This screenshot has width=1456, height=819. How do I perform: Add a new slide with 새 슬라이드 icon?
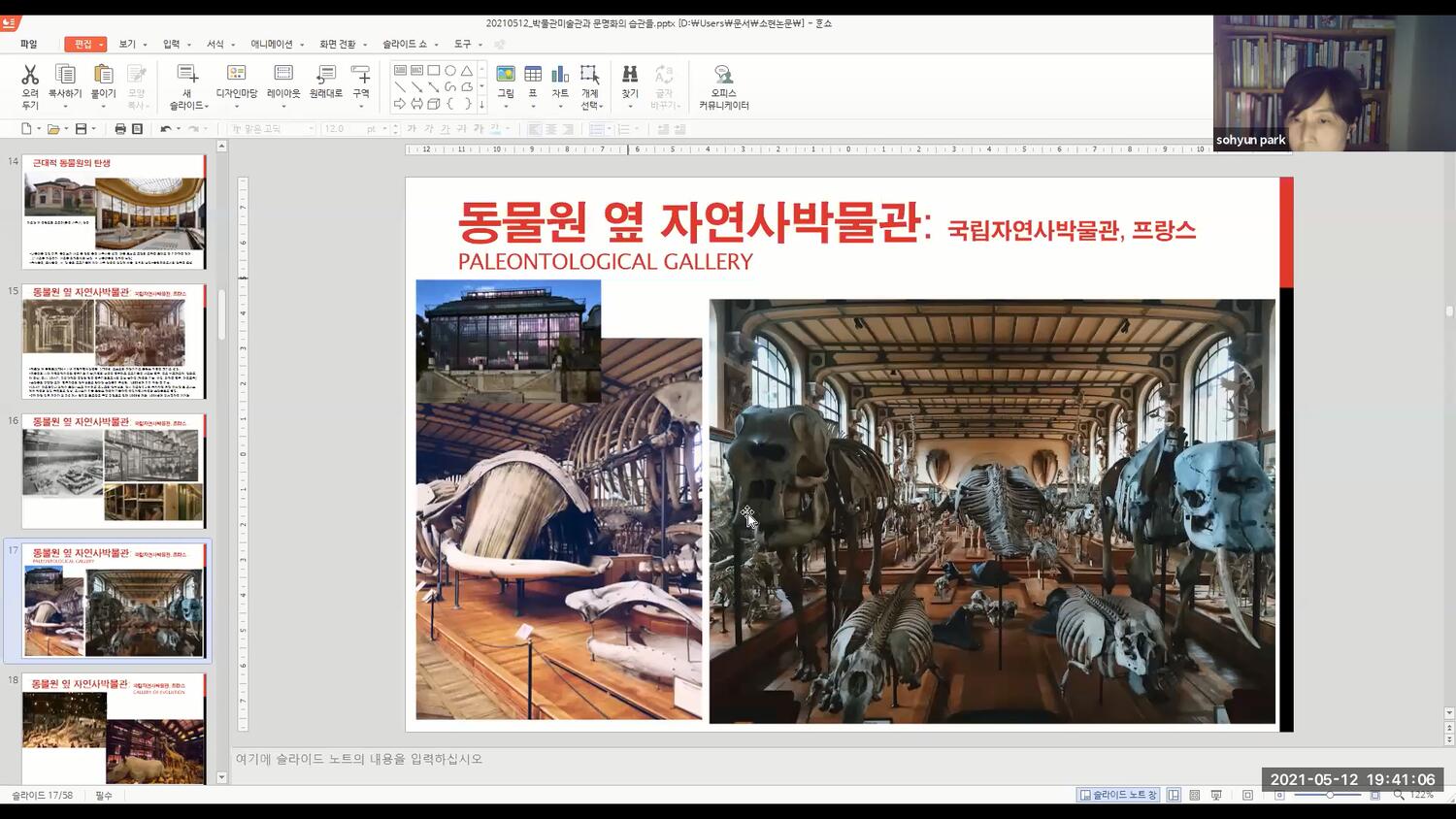(187, 75)
